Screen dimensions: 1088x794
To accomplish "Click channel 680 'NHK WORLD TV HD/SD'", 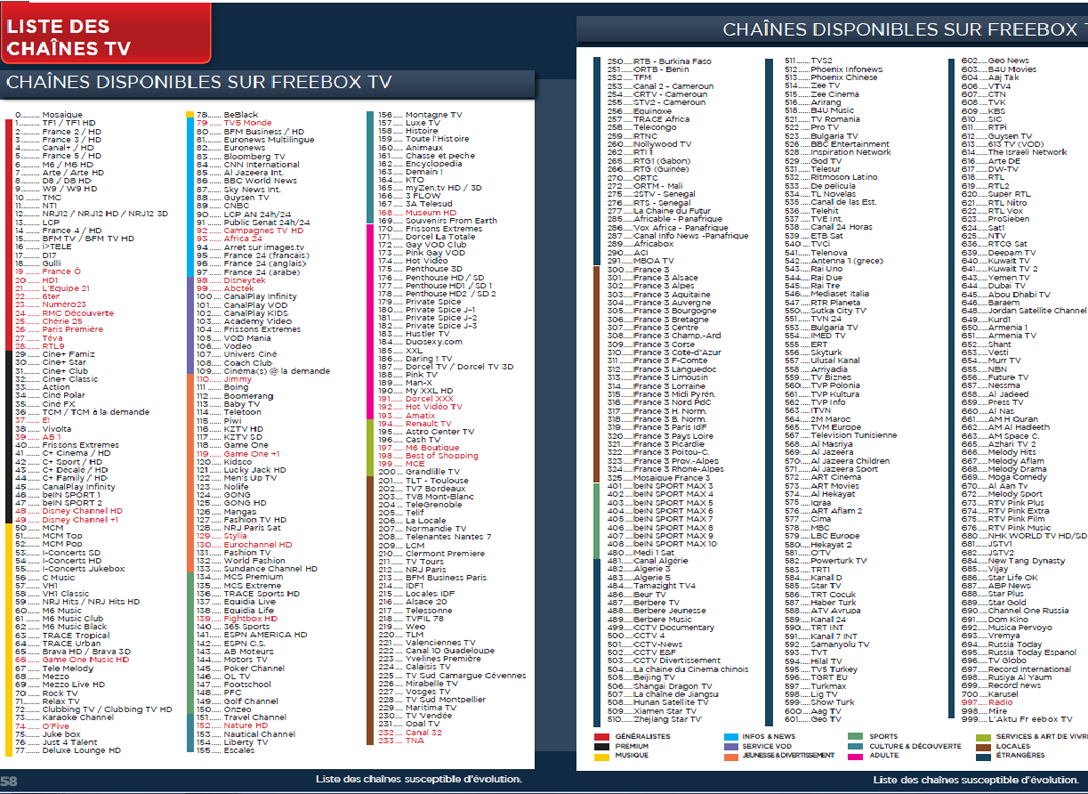I will pos(1023,536).
